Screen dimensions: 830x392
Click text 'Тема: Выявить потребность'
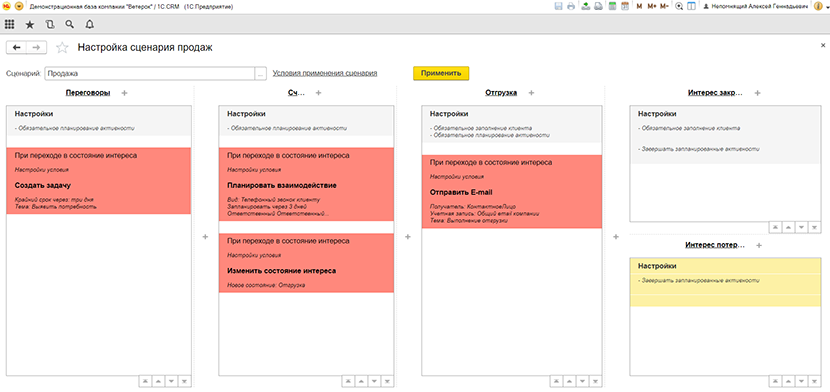56,207
